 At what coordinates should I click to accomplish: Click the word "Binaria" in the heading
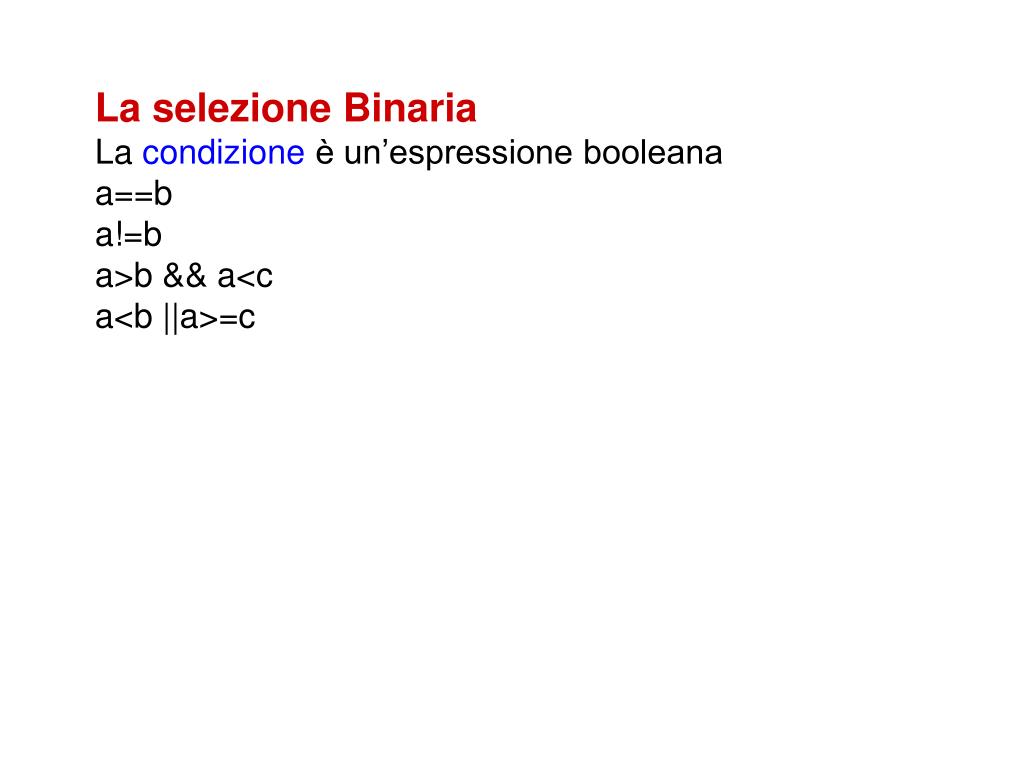409,108
